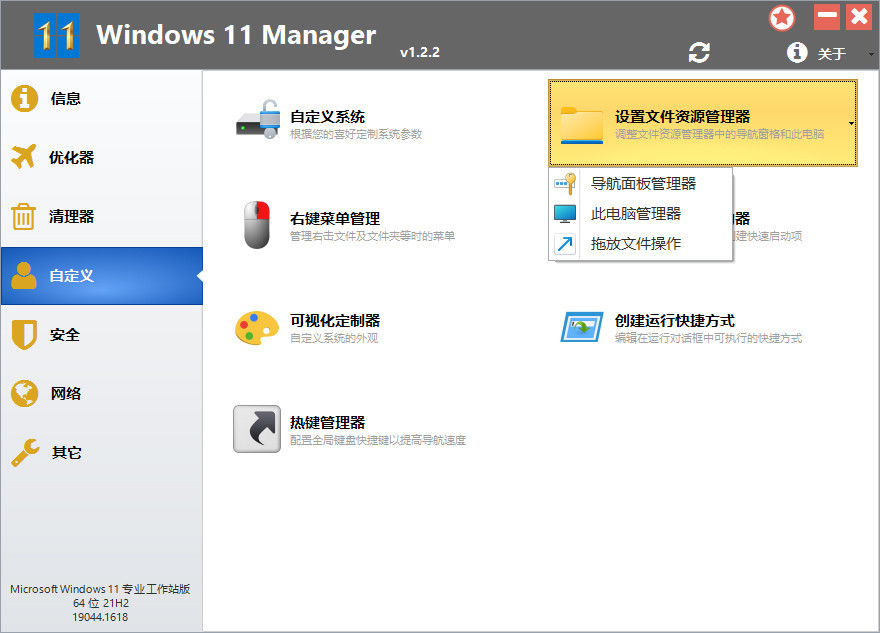Open 右键菜单管理 tool
Viewport: 880px width, 633px height.
335,219
